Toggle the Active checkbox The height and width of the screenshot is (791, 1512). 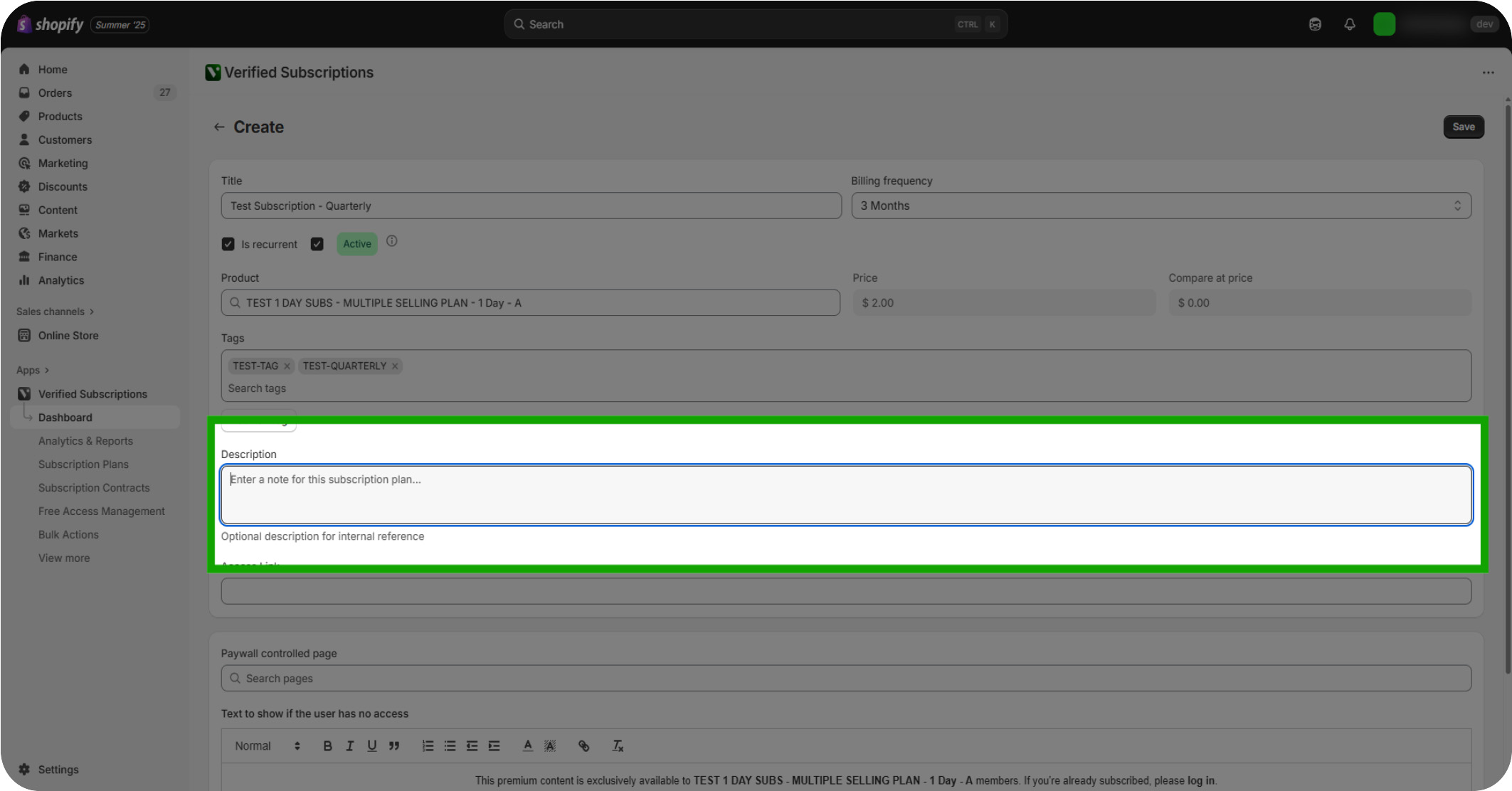(x=317, y=244)
